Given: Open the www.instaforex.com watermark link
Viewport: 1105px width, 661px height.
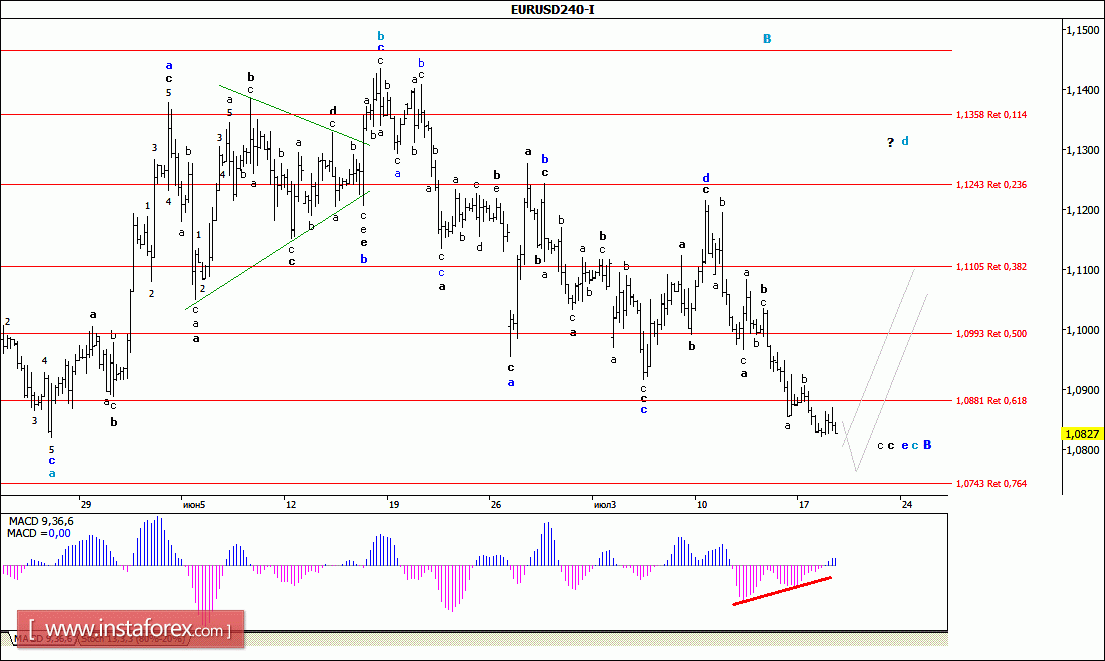Looking at the screenshot, I should [x=130, y=630].
